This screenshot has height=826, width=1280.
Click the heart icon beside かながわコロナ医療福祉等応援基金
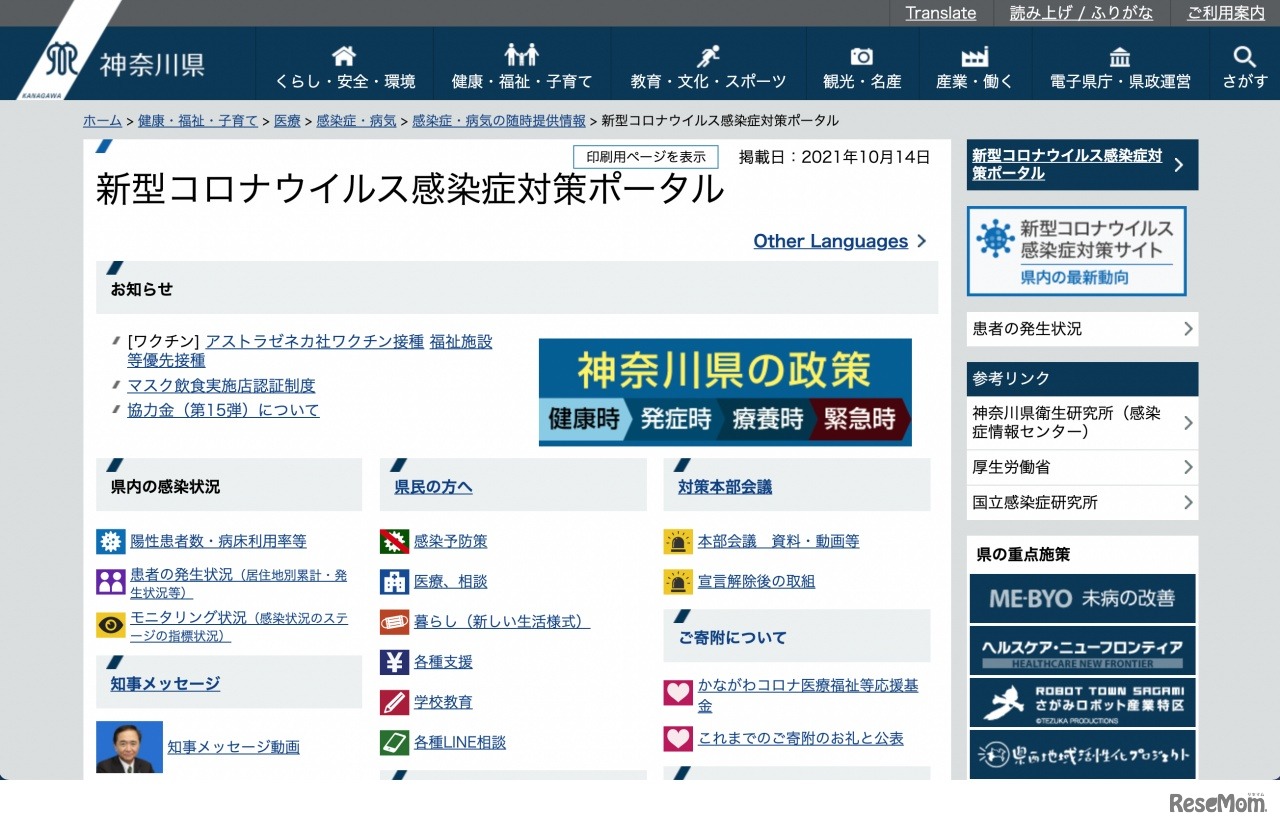click(678, 692)
